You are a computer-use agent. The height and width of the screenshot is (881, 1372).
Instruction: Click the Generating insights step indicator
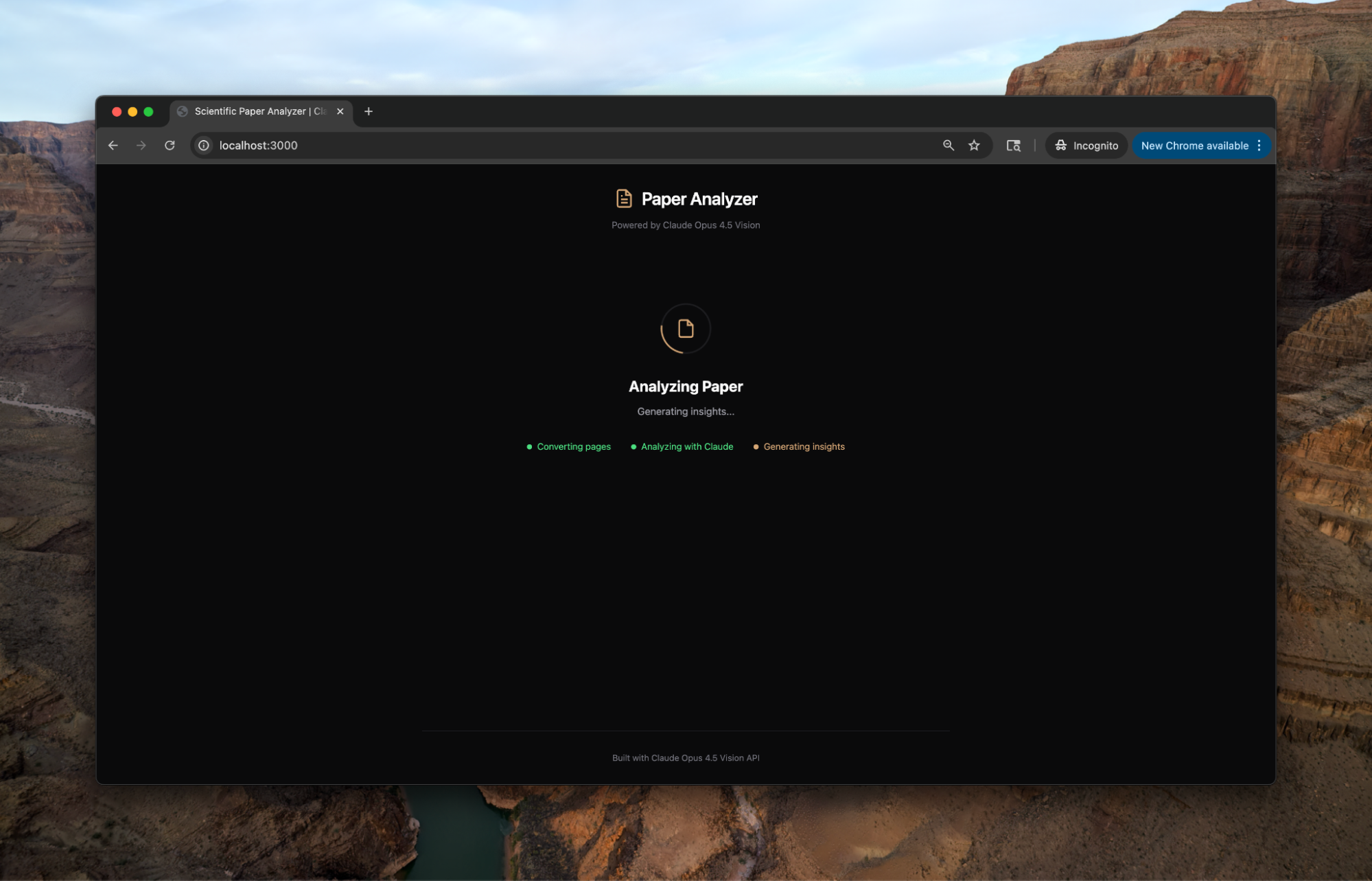pos(804,446)
